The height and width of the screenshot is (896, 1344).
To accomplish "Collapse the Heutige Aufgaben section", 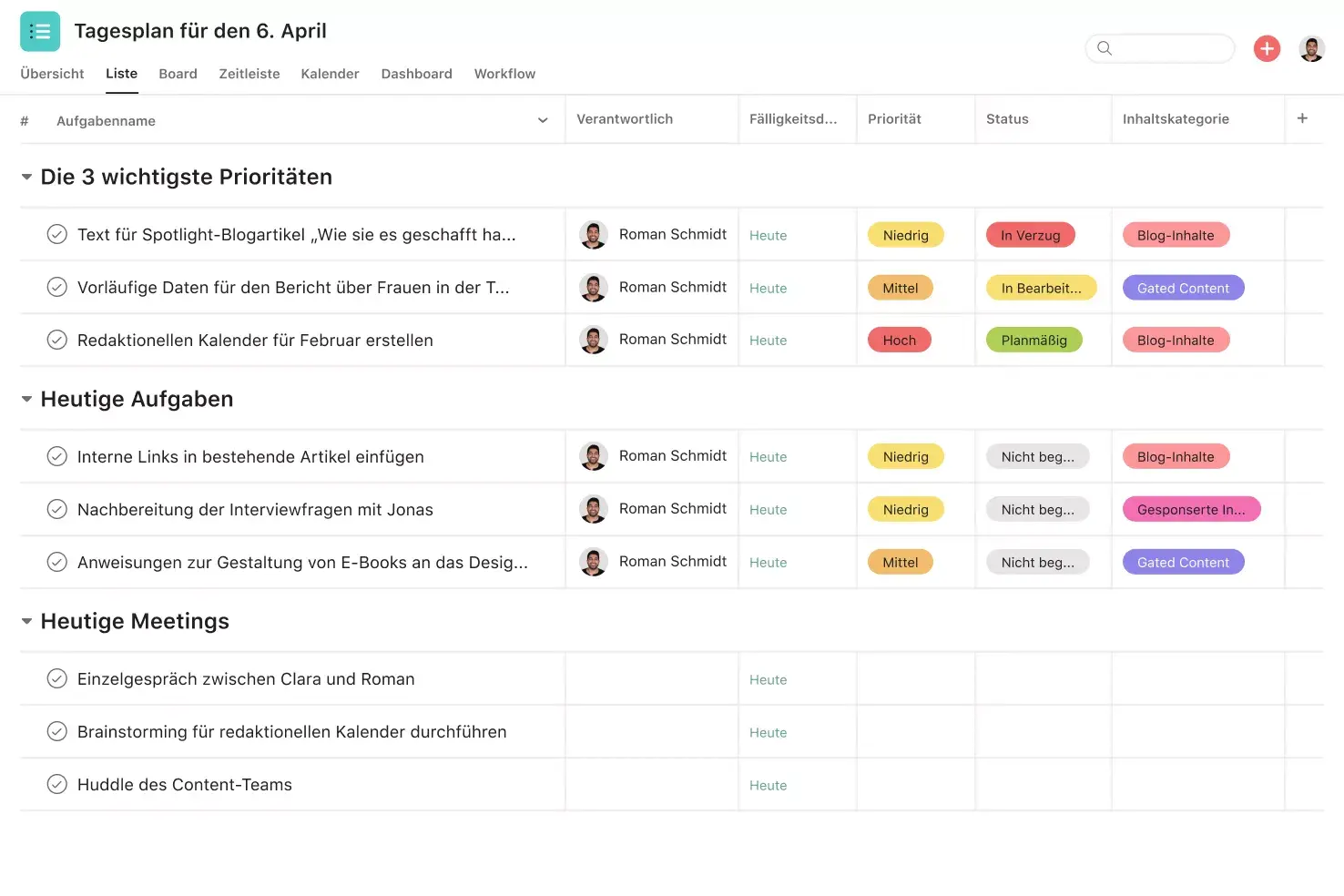I will tap(26, 399).
